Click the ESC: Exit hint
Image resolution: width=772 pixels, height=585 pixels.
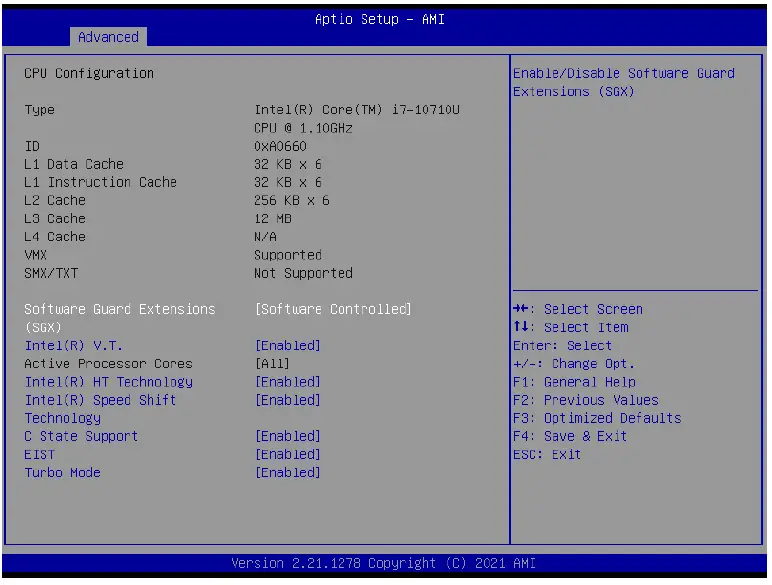pyautogui.click(x=547, y=455)
